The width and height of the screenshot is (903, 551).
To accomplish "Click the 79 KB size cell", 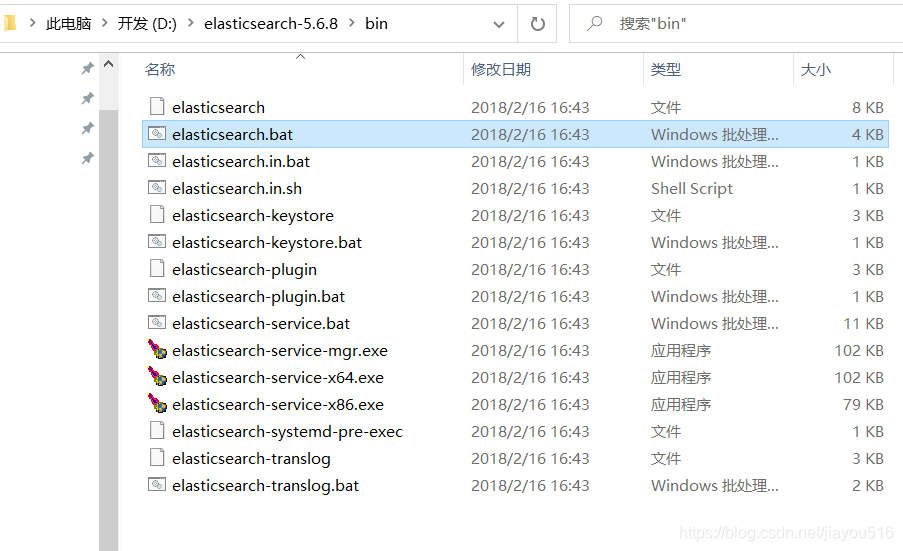I will [863, 405].
